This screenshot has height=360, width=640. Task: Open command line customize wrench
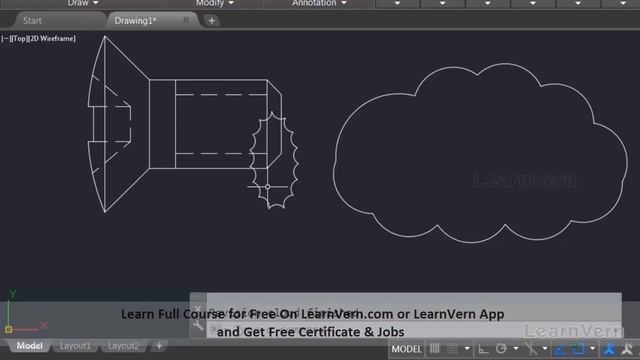click(x=198, y=325)
